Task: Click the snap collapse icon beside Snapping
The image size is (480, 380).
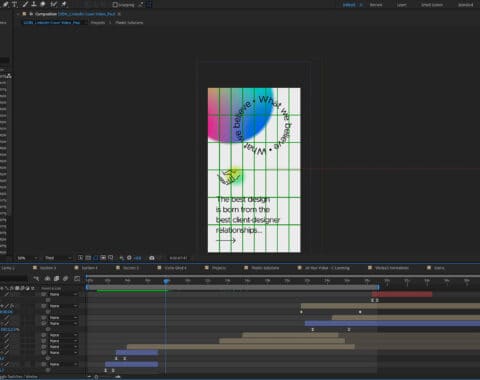Action: point(141,5)
